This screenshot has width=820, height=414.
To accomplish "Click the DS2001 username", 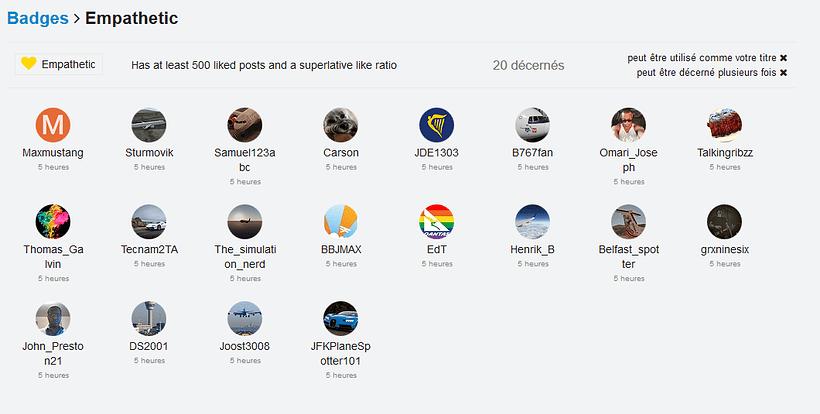I will coord(149,347).
